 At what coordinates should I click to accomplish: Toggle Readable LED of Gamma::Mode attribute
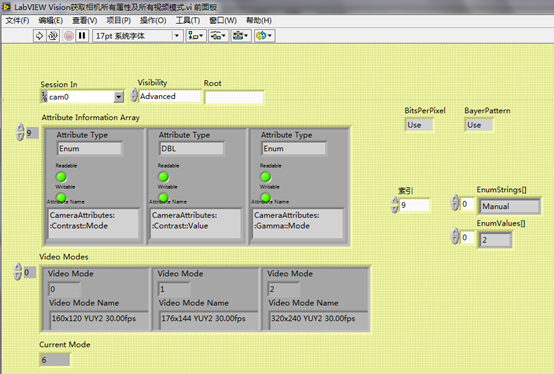265,177
